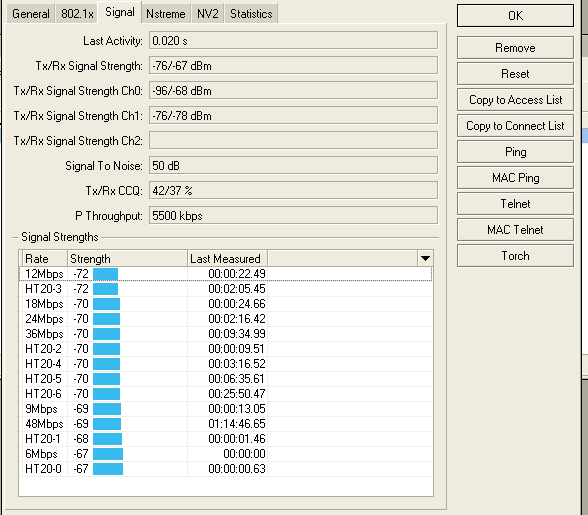Click the Tx/Rx Signal Strength Ch1 field

pyautogui.click(x=293, y=116)
